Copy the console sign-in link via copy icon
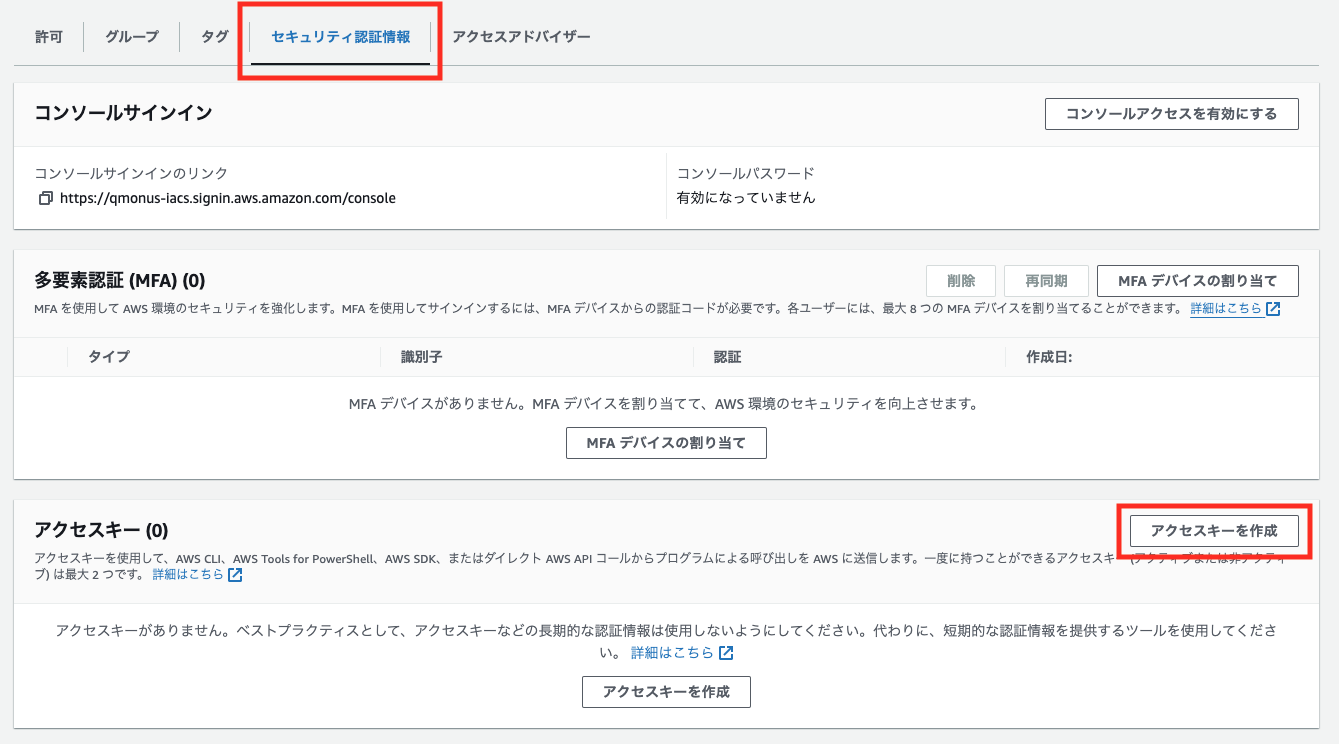Image resolution: width=1339 pixels, height=744 pixels. coord(45,198)
